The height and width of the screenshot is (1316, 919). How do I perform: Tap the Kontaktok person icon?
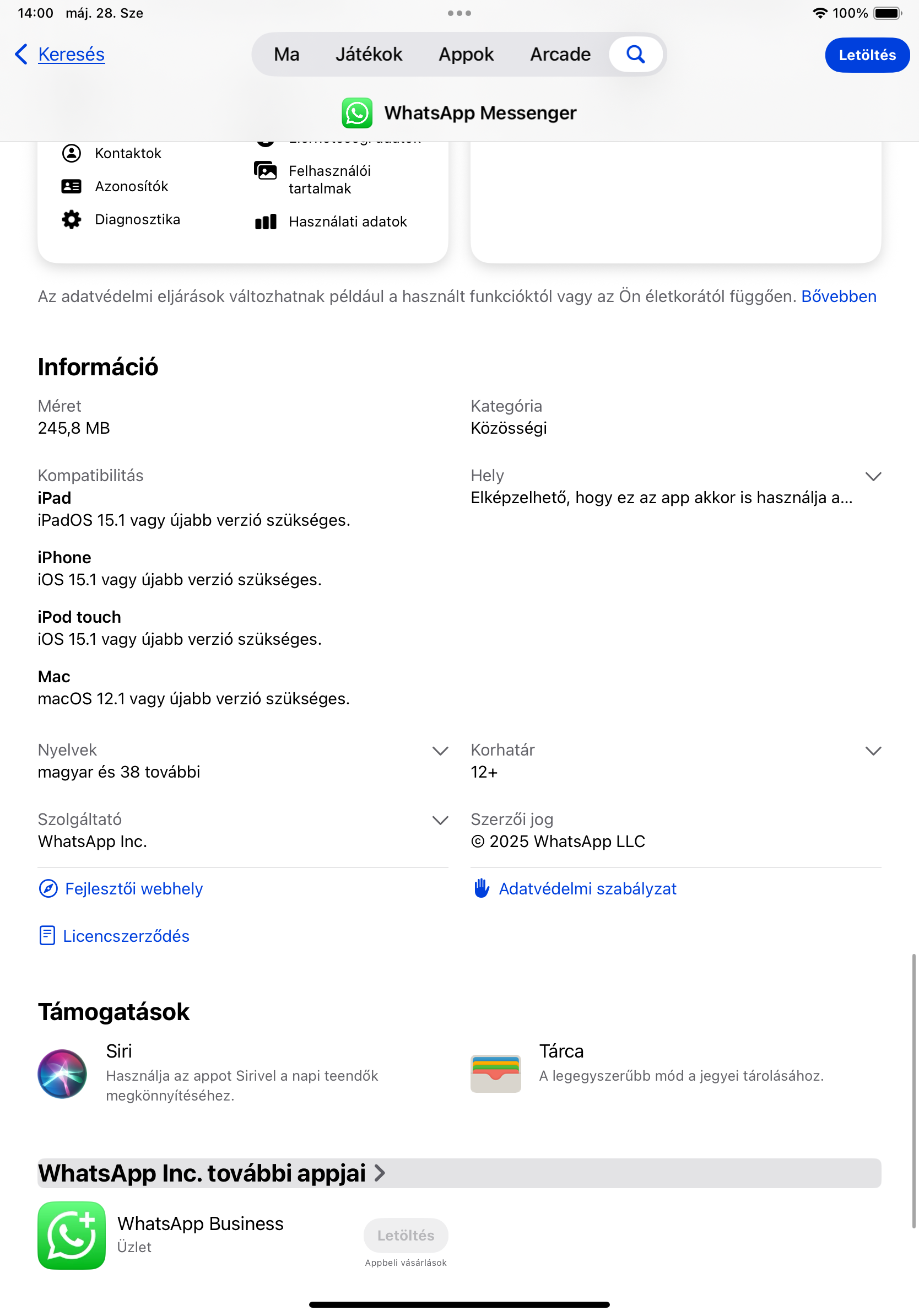(72, 153)
